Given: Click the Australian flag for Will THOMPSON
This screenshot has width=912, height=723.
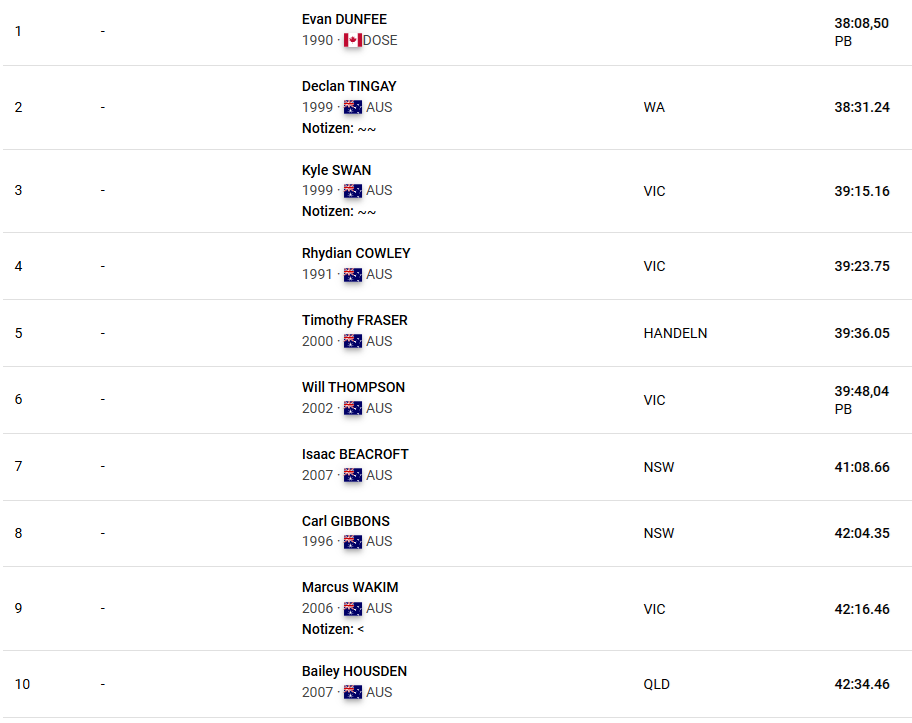Looking at the screenshot, I should 352,408.
